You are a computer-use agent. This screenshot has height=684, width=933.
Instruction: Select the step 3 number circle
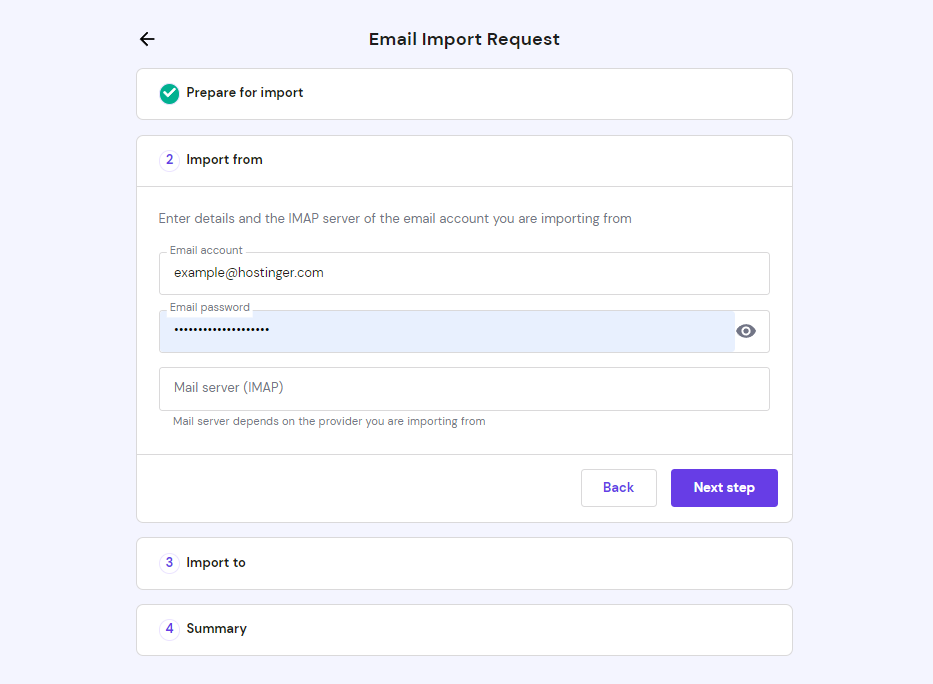coord(169,562)
